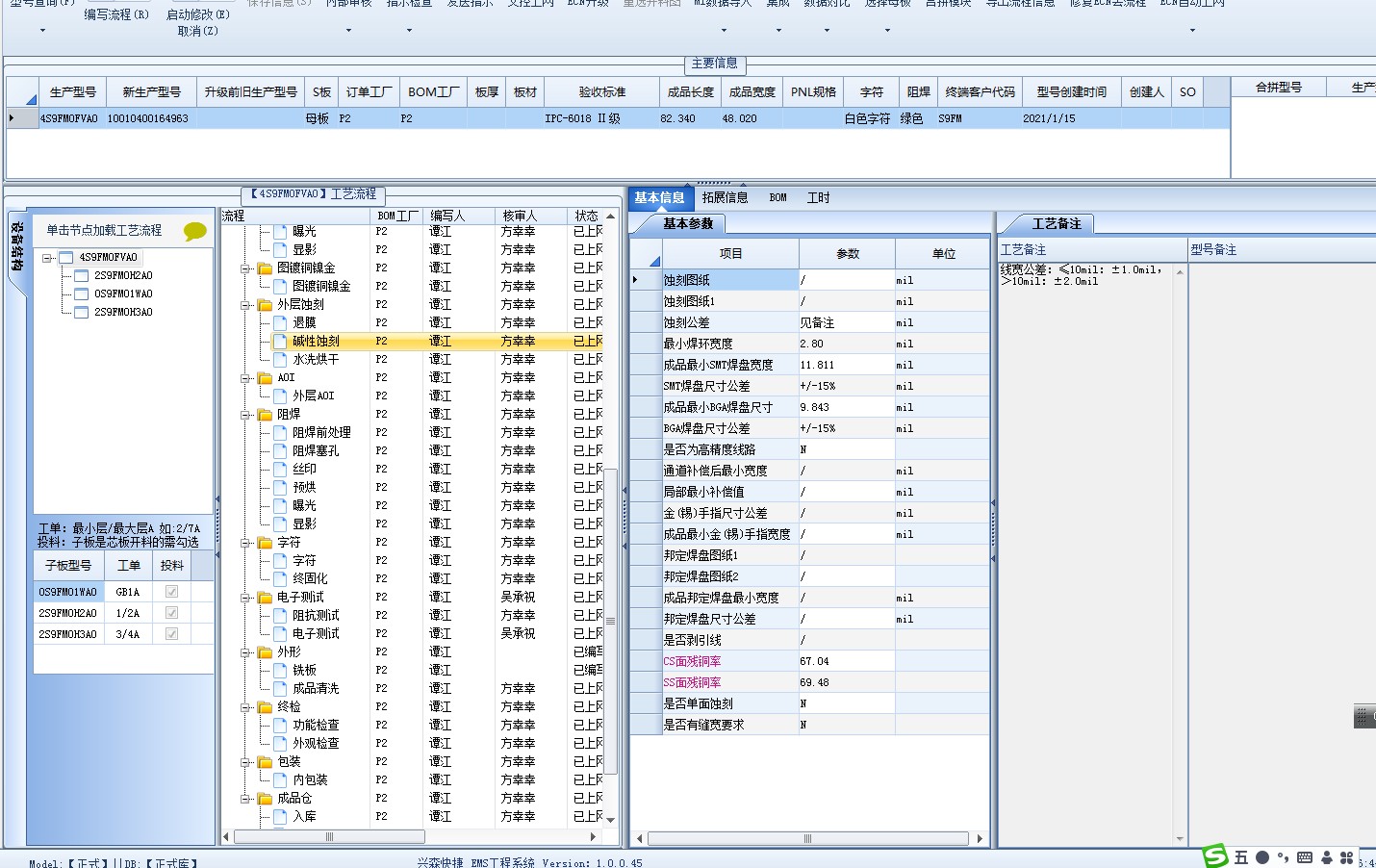Open Sogou soft keyboard icon
The width and height of the screenshot is (1376, 868).
1305,857
